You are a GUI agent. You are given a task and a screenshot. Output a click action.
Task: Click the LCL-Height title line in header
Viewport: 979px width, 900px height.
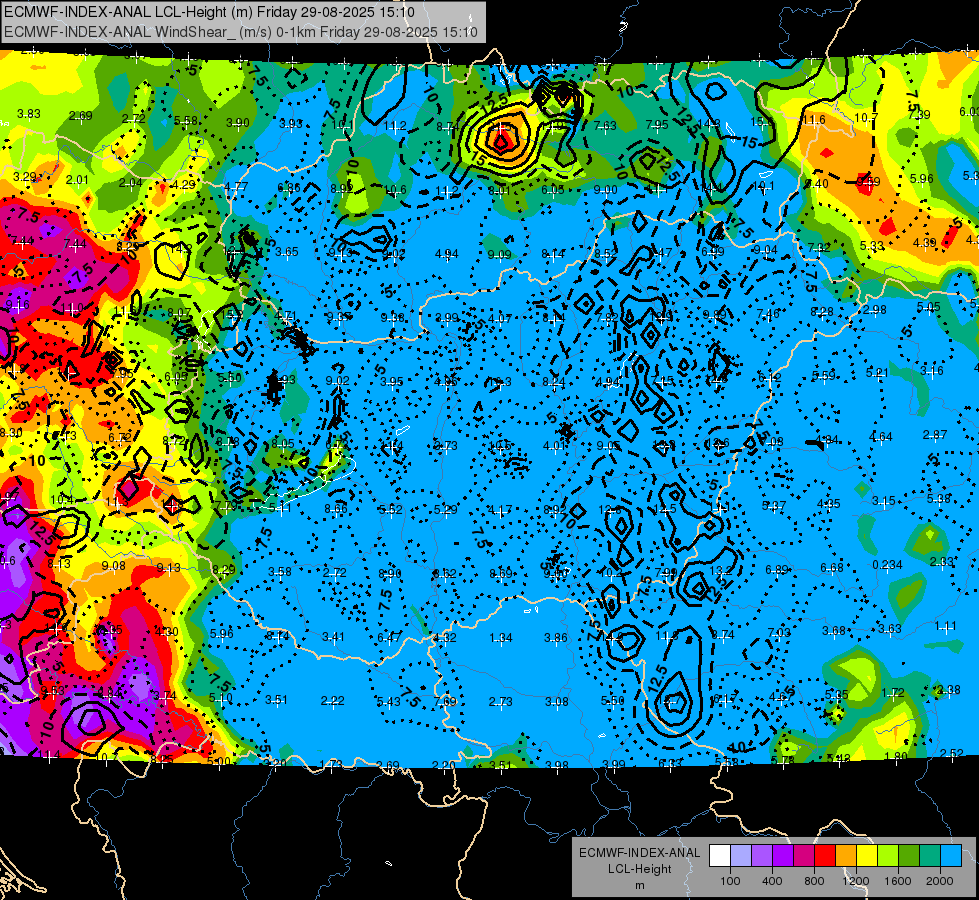[209, 12]
